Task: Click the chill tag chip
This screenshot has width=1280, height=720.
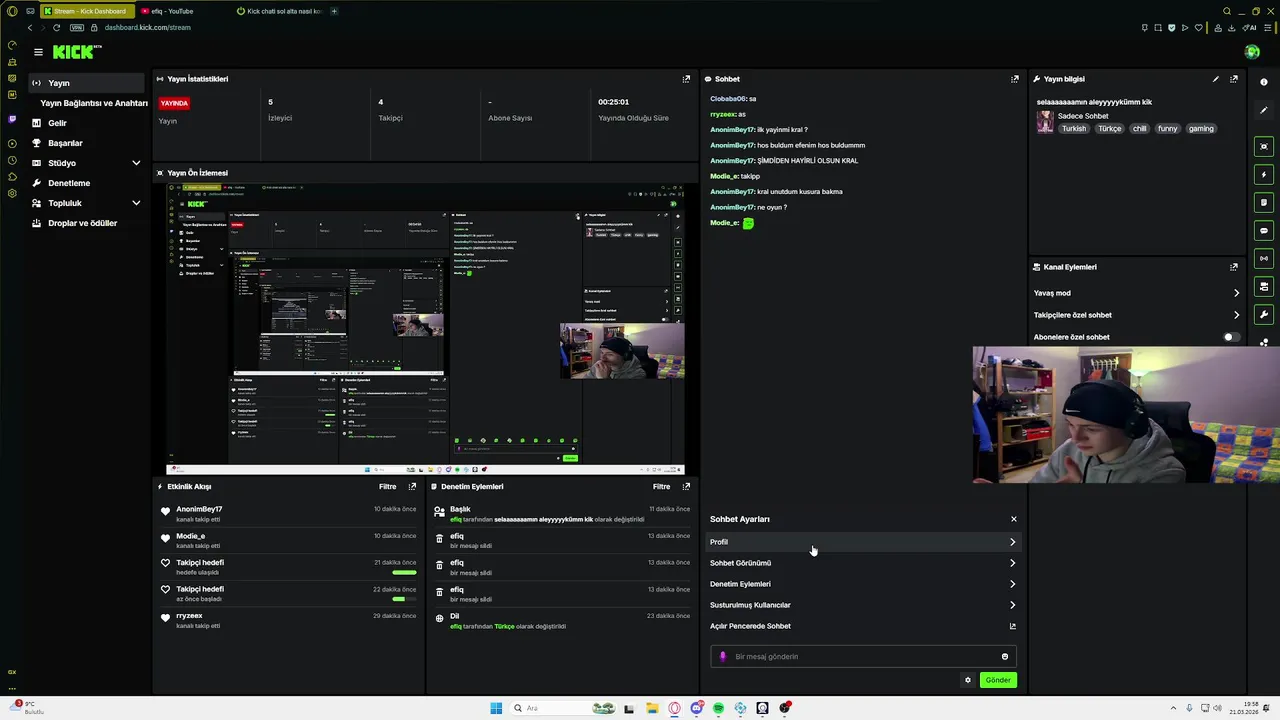Action: 1139,129
